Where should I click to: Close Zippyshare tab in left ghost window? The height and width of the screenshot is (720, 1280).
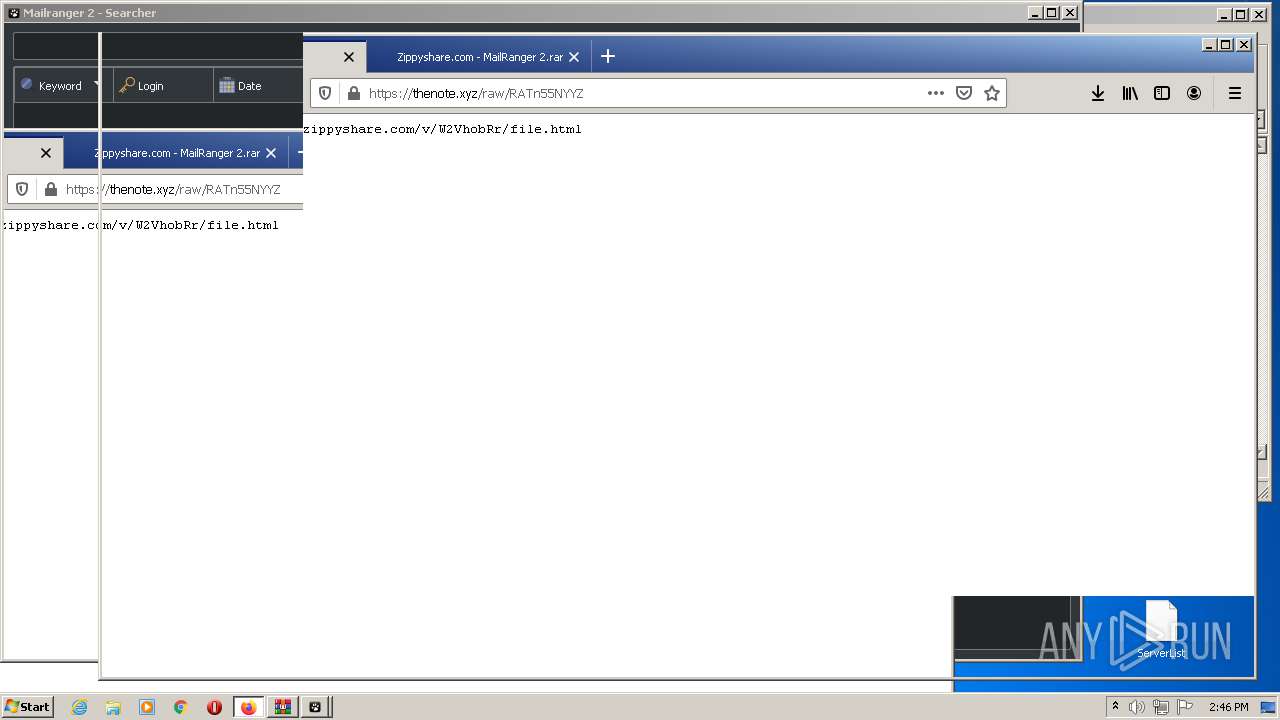[271, 153]
